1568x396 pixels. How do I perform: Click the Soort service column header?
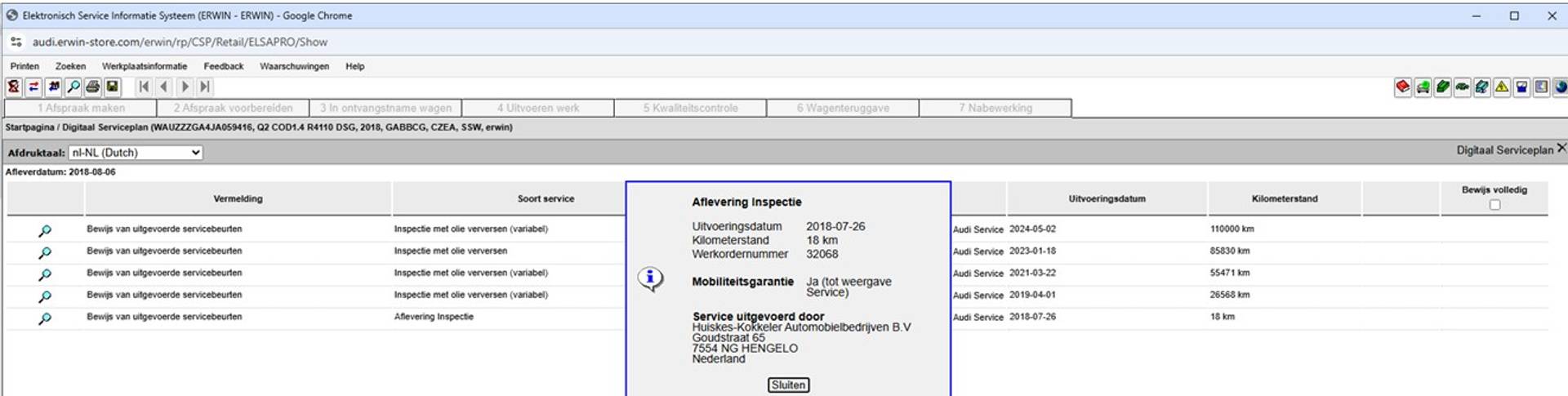(x=546, y=198)
